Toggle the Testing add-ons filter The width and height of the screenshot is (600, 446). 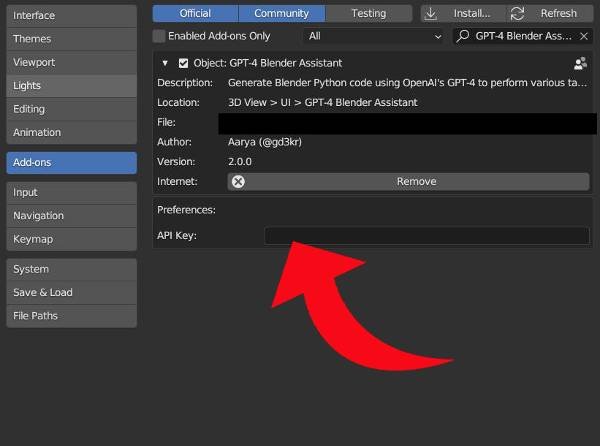click(368, 13)
